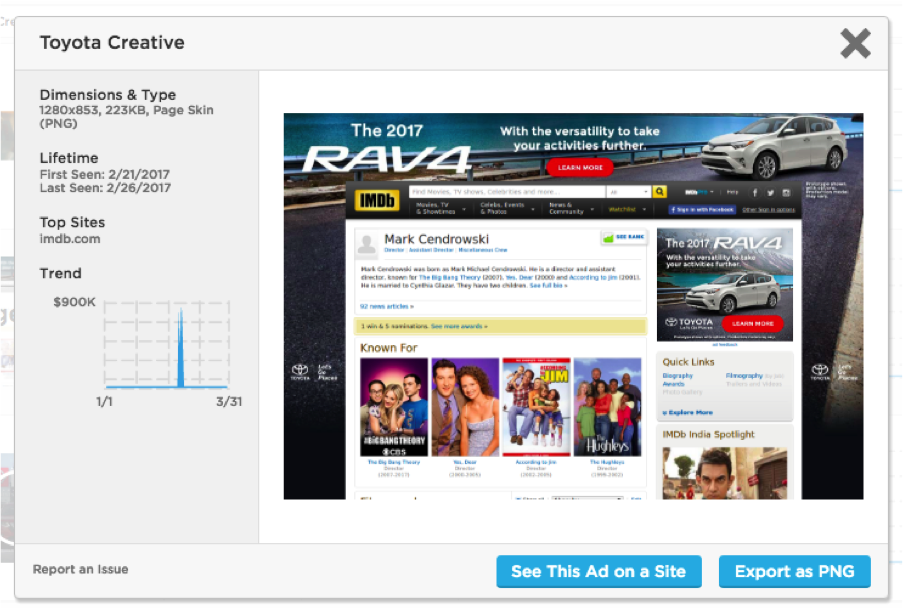Click the Lifetime heading
The width and height of the screenshot is (903, 609).
(69, 158)
